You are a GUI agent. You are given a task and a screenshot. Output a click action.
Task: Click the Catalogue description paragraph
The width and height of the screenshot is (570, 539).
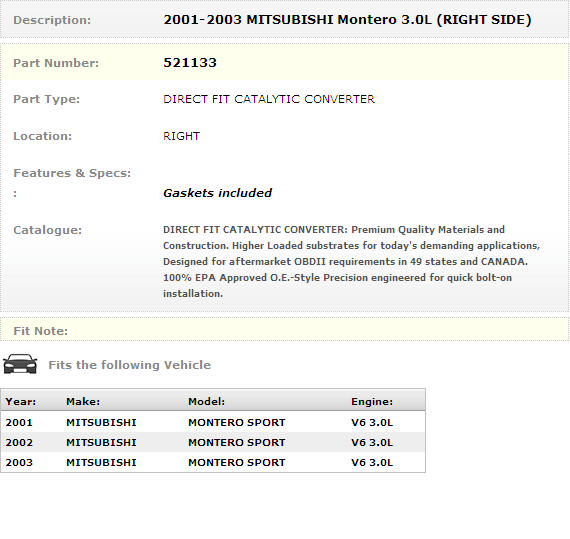click(352, 261)
